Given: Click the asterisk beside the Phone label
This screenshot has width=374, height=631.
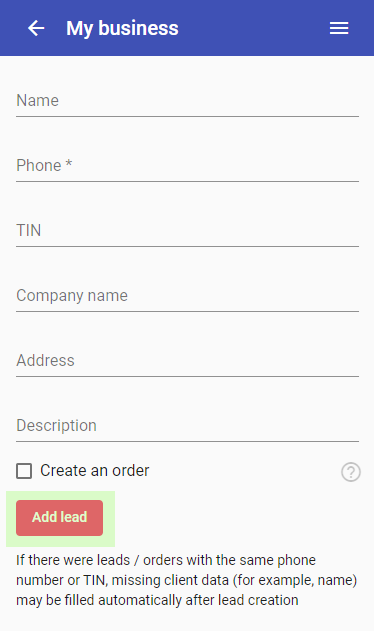Looking at the screenshot, I should click(x=69, y=163).
